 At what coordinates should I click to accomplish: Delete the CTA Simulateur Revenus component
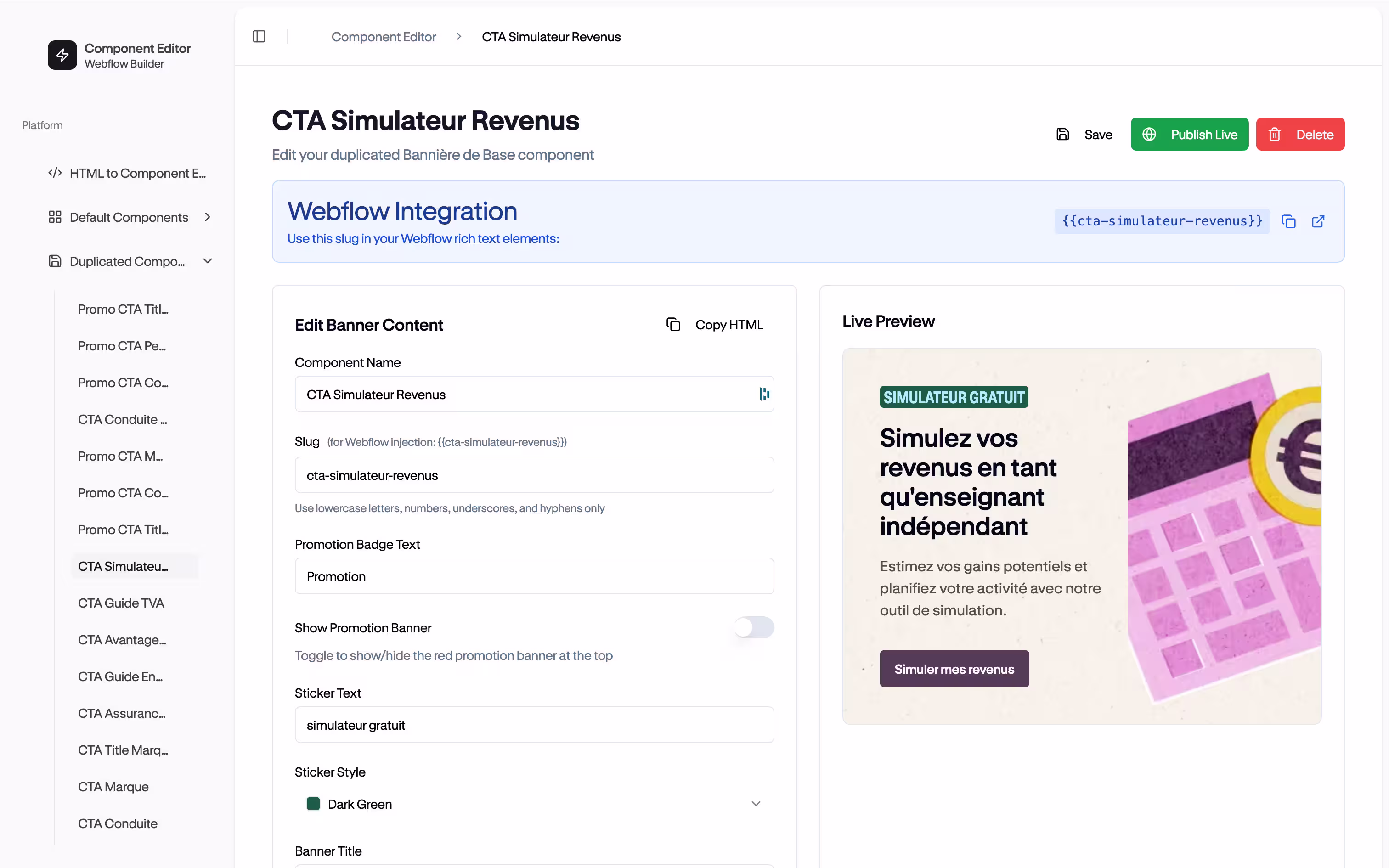coord(1300,134)
